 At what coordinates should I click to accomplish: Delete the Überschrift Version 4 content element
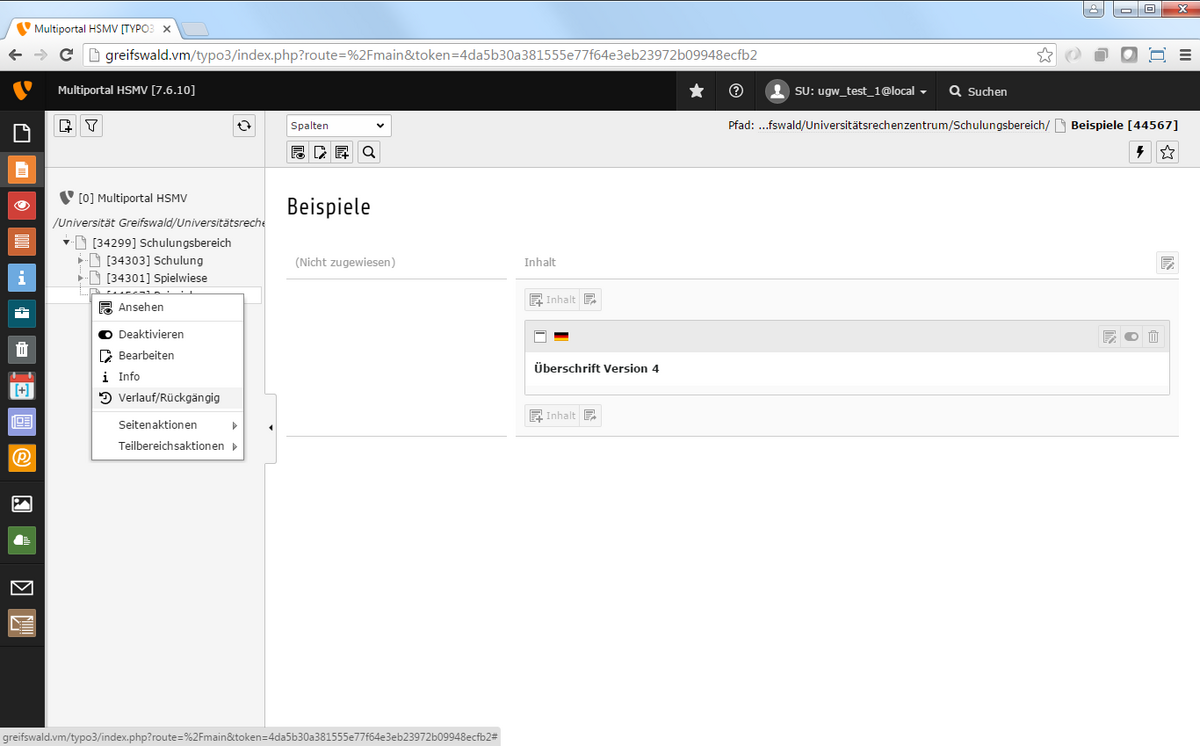[x=1153, y=337]
